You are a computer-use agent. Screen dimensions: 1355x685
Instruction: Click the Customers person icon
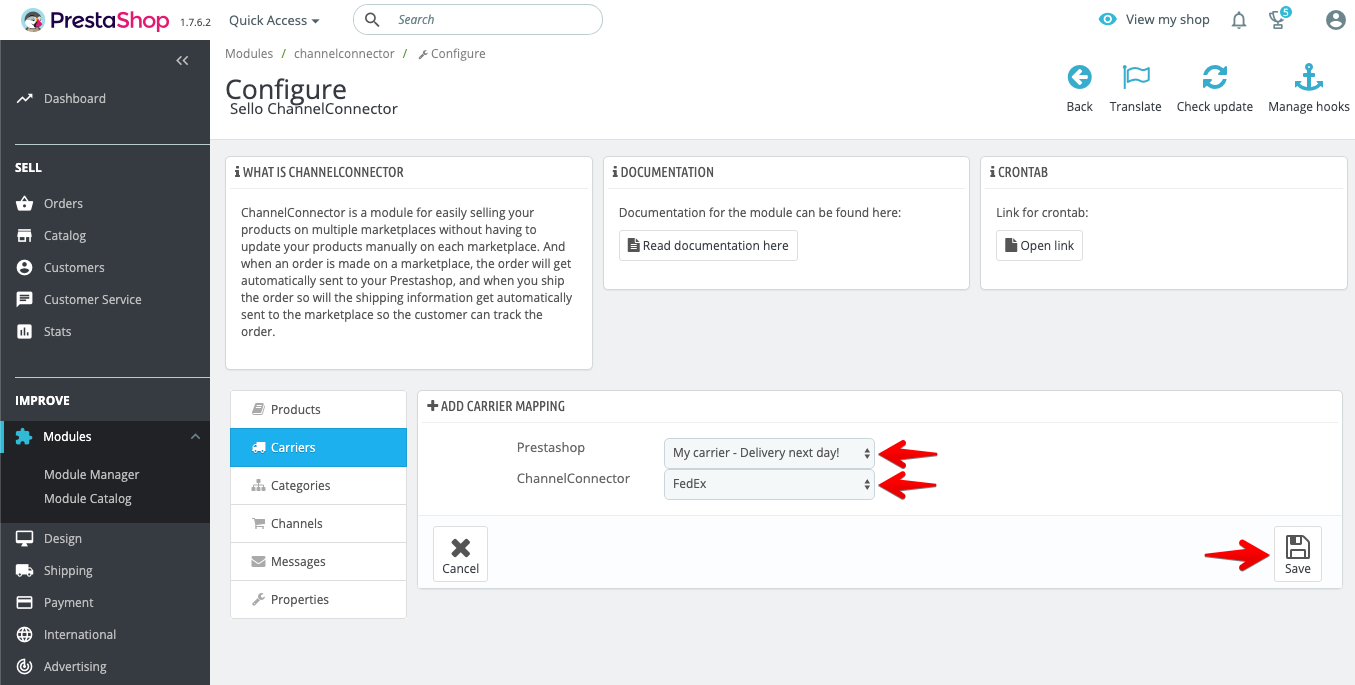pos(24,267)
